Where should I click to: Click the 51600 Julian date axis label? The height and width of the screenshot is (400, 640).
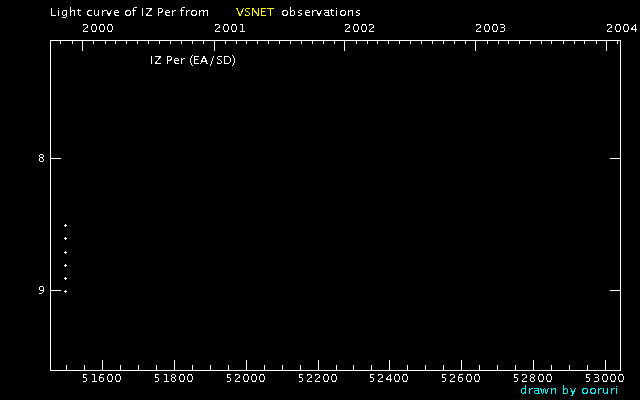point(101,379)
